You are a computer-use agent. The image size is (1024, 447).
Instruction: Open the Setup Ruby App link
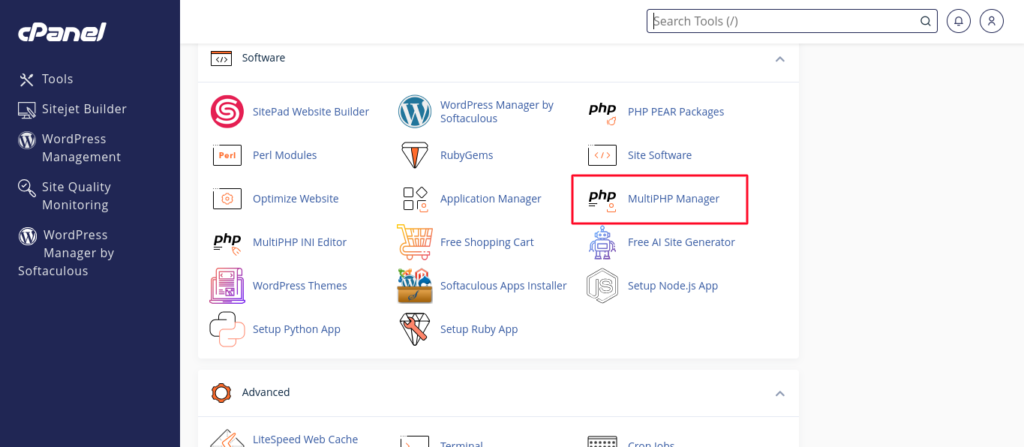tap(479, 329)
